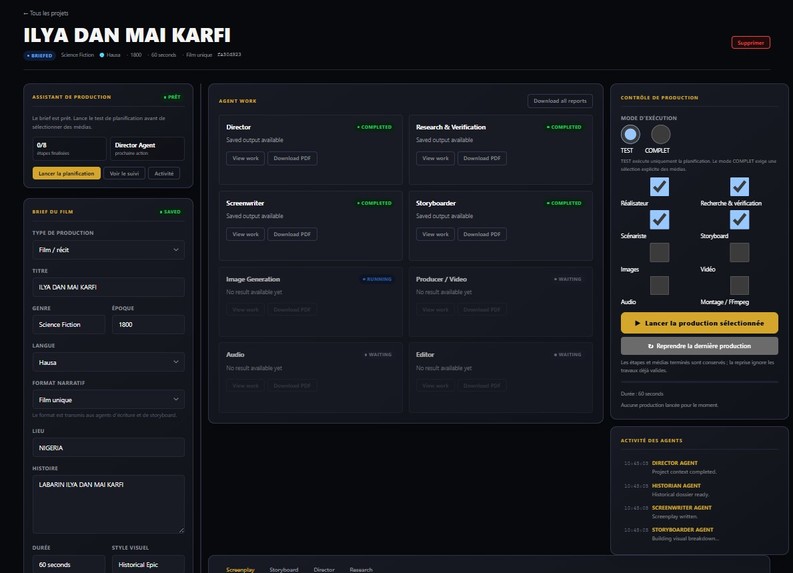Viewport: 793px width, 573px height.
Task: Open Type de production dropdown
Action: (108, 250)
